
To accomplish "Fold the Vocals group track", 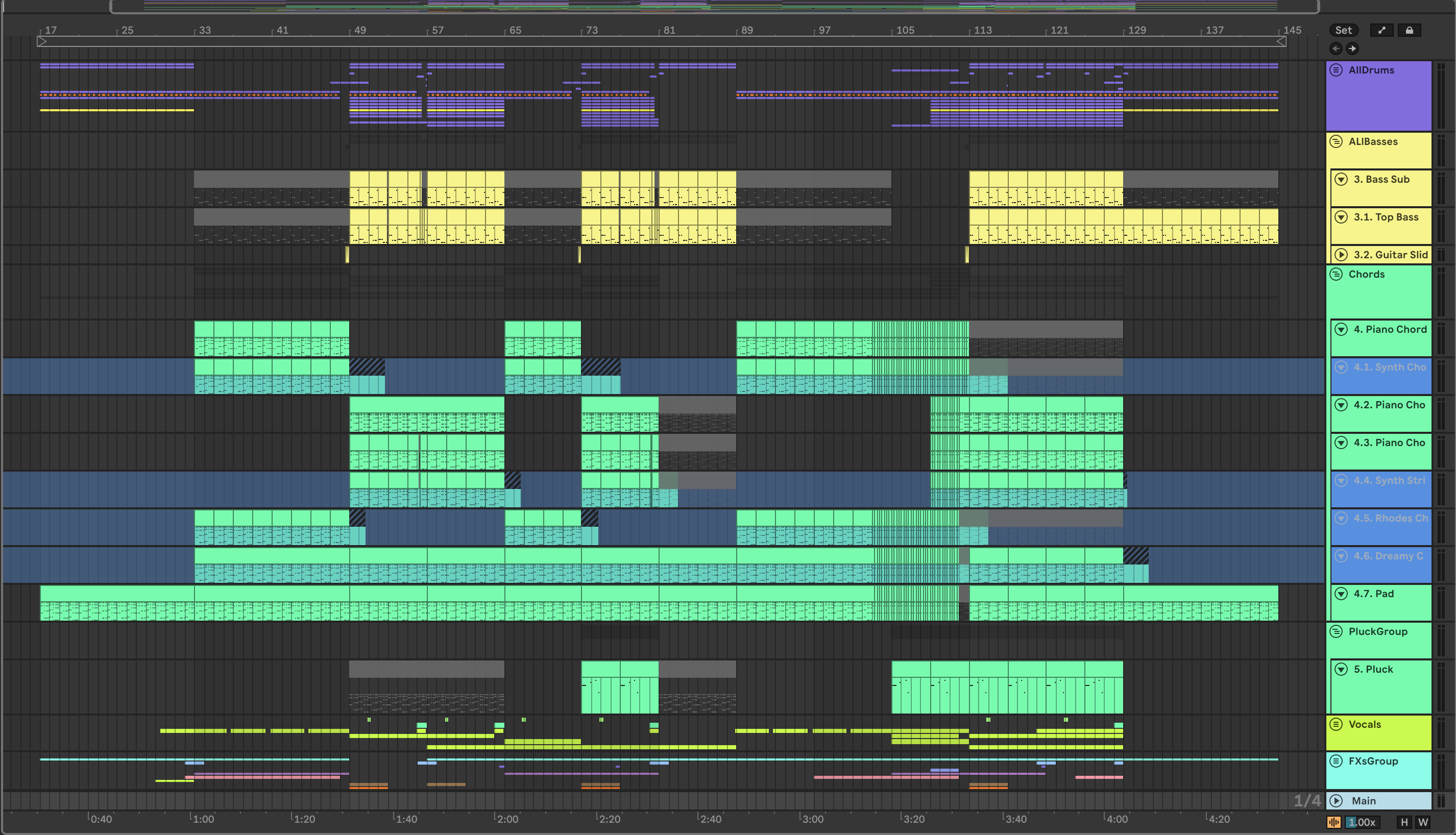I will (x=1336, y=724).
